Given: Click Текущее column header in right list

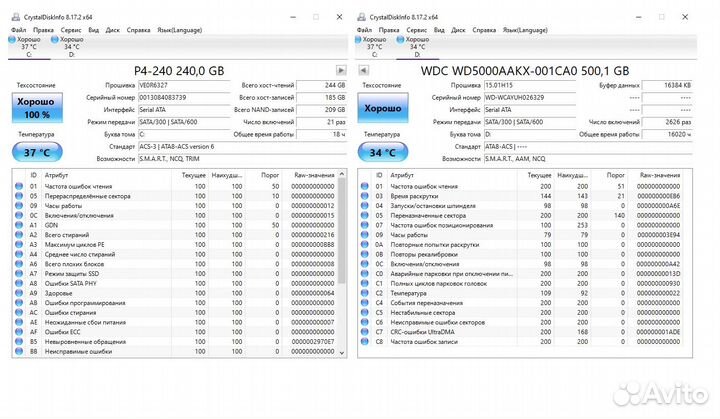Looking at the screenshot, I should [539, 175].
